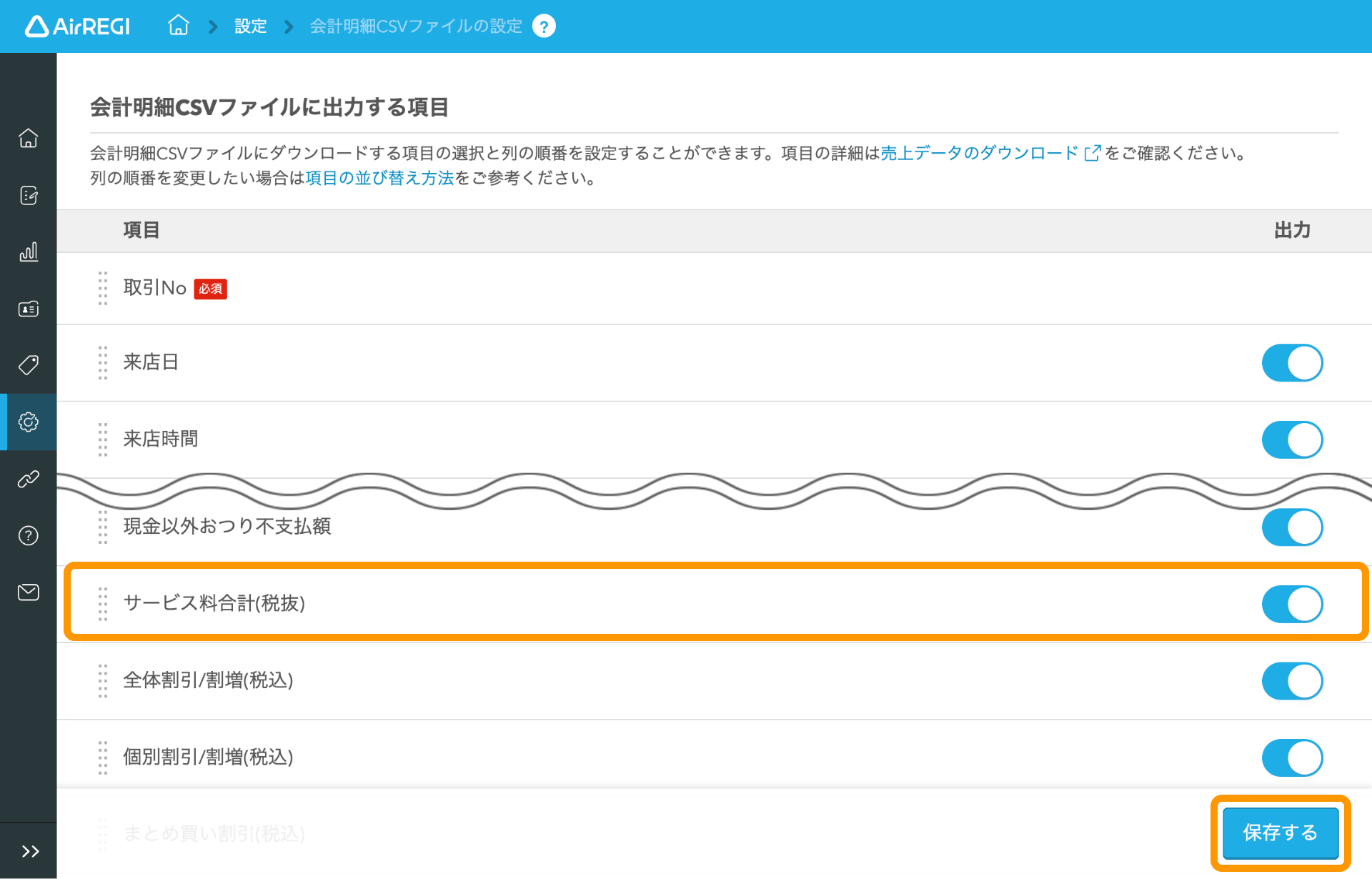Viewport: 1372px width, 879px height.
Task: Toggle output for 個別割引/割増(税込)
Action: 1292,758
